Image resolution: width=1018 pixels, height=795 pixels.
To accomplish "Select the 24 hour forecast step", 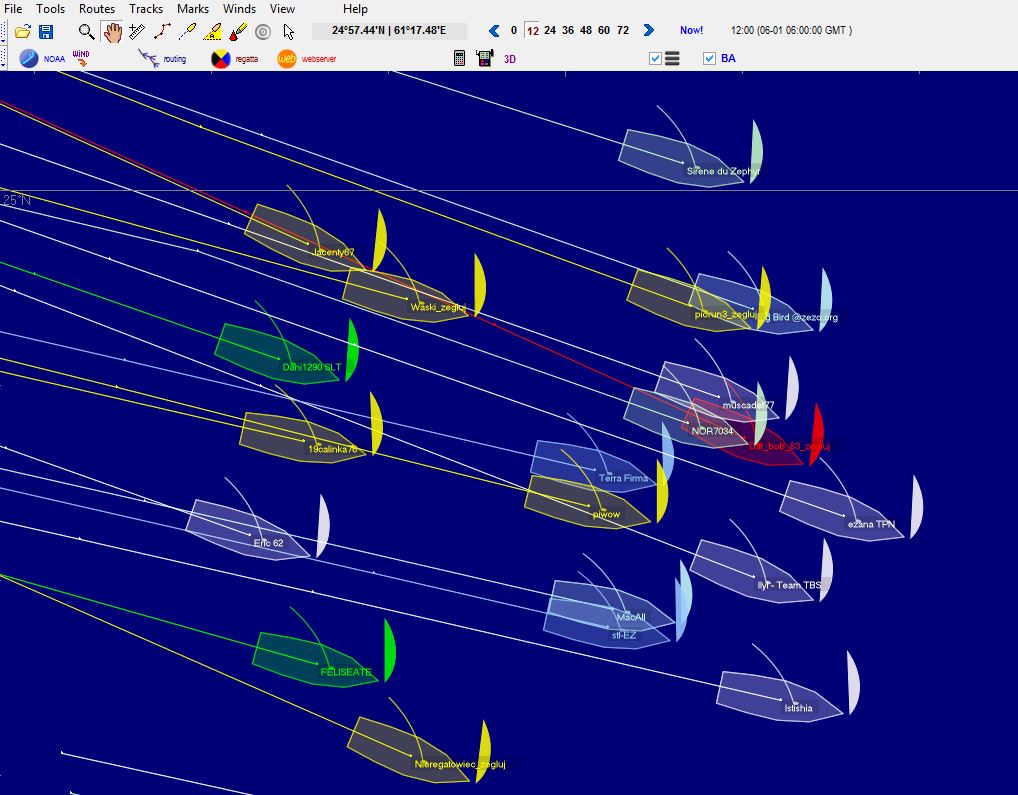I will click(550, 31).
